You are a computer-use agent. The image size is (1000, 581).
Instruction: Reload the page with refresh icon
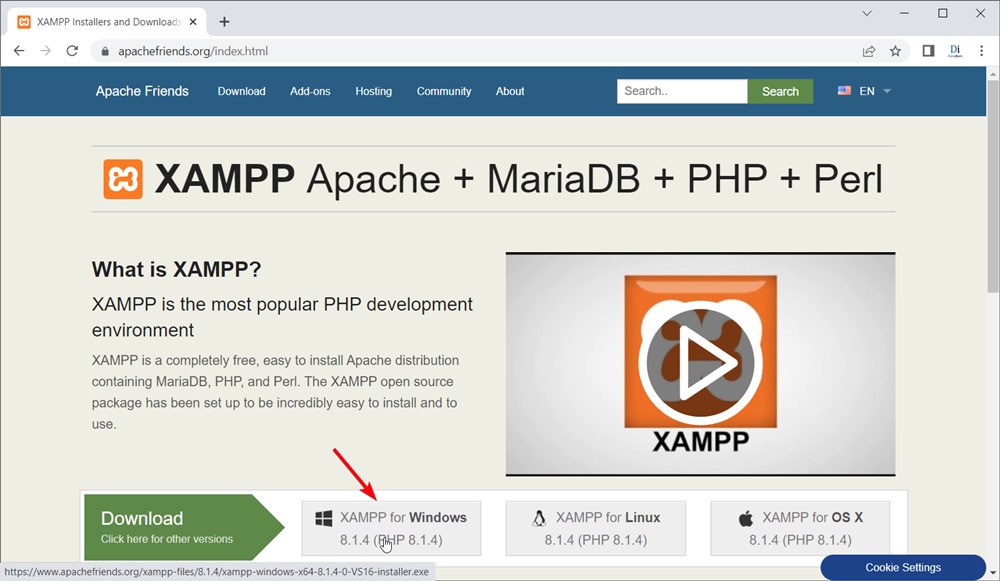pos(72,51)
